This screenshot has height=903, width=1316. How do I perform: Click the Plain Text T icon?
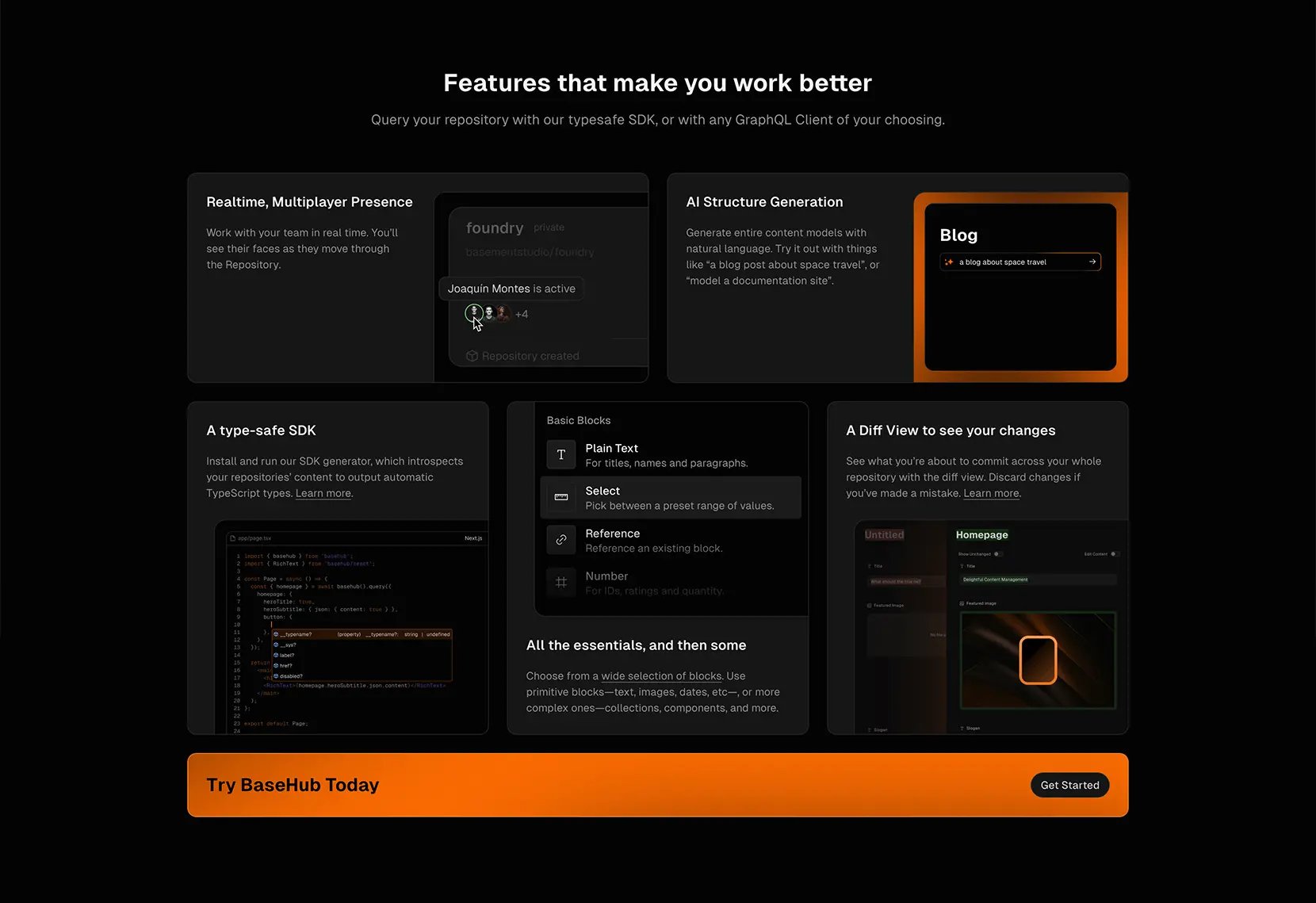(561, 454)
